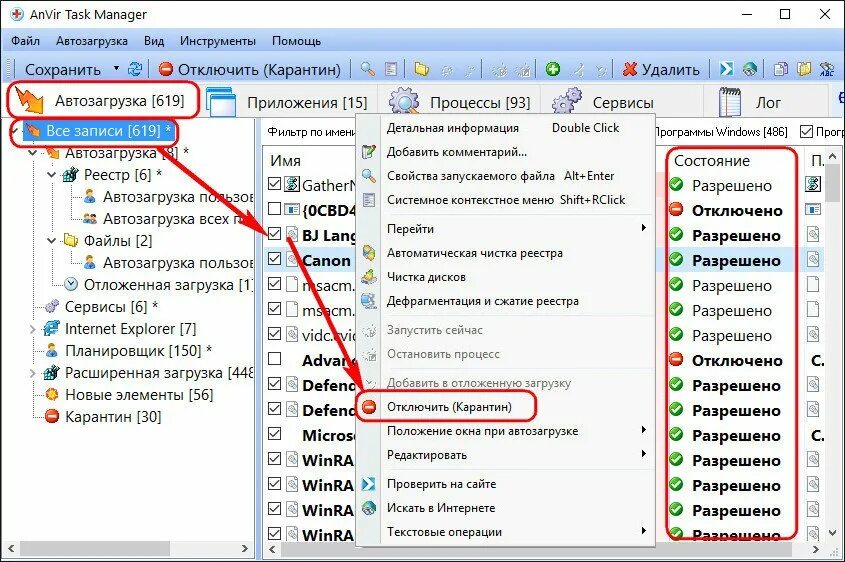Click globe icon of Искать в Интернете

click(x=369, y=508)
